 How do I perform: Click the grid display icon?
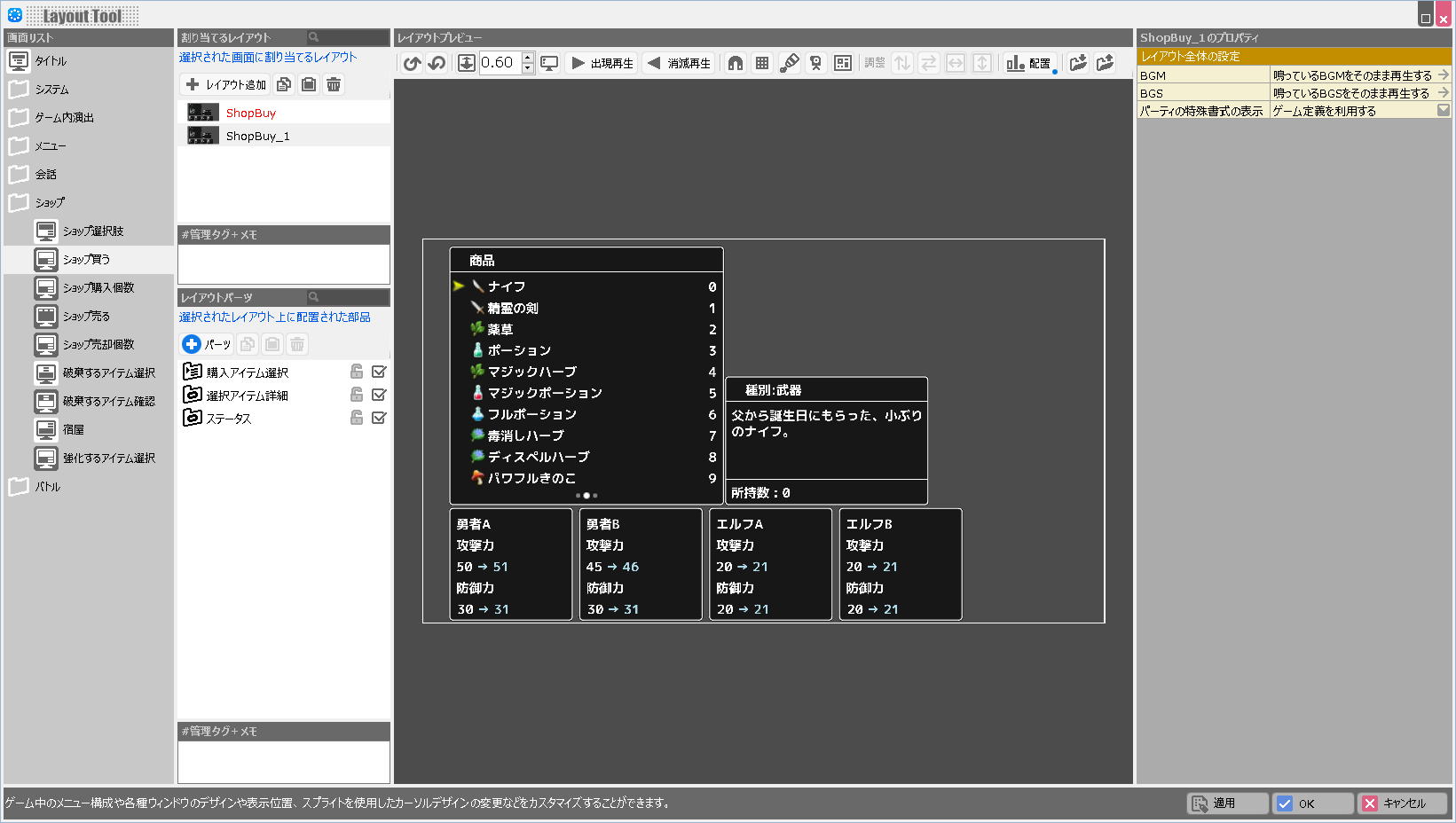coord(762,63)
